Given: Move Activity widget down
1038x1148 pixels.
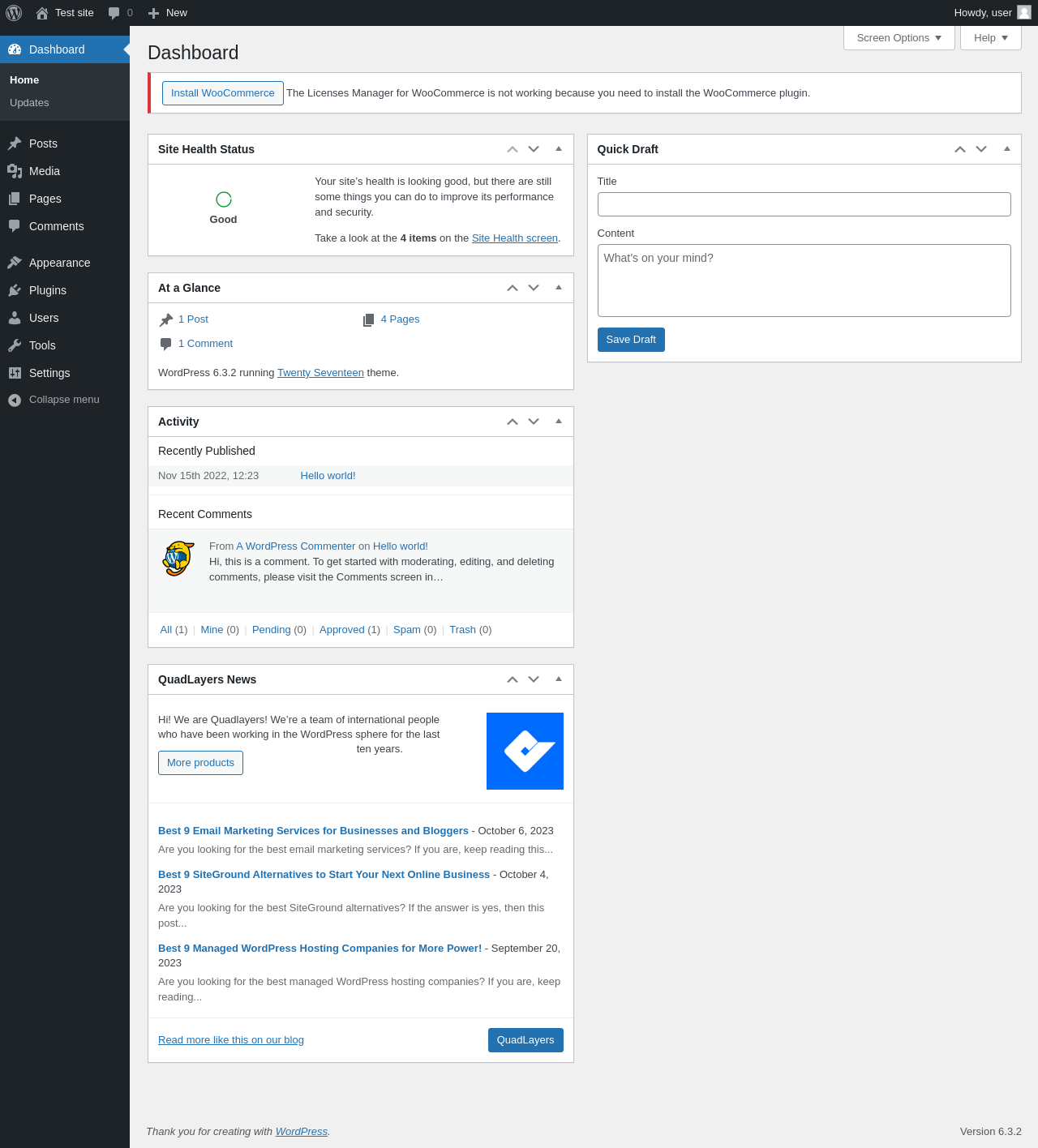Looking at the screenshot, I should (534, 422).
